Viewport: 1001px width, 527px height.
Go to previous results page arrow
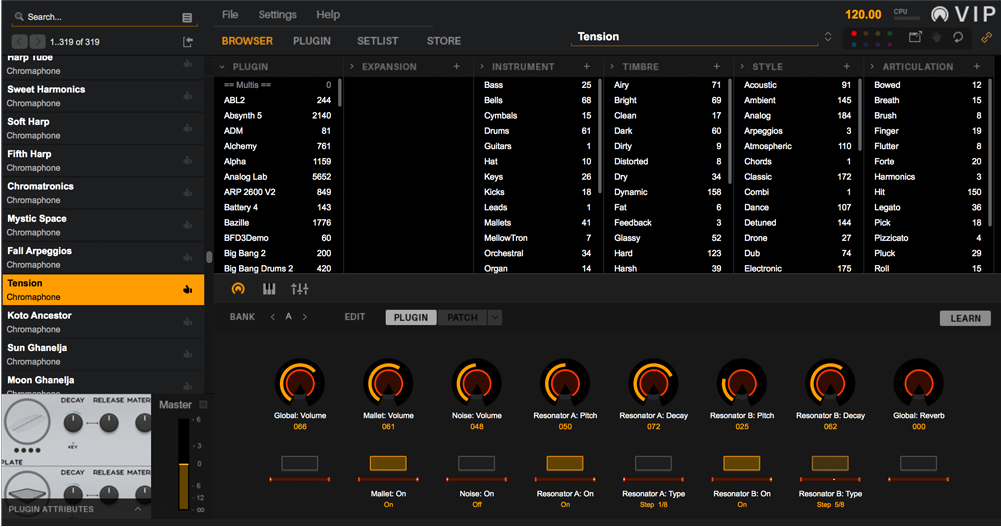pyautogui.click(x=20, y=42)
